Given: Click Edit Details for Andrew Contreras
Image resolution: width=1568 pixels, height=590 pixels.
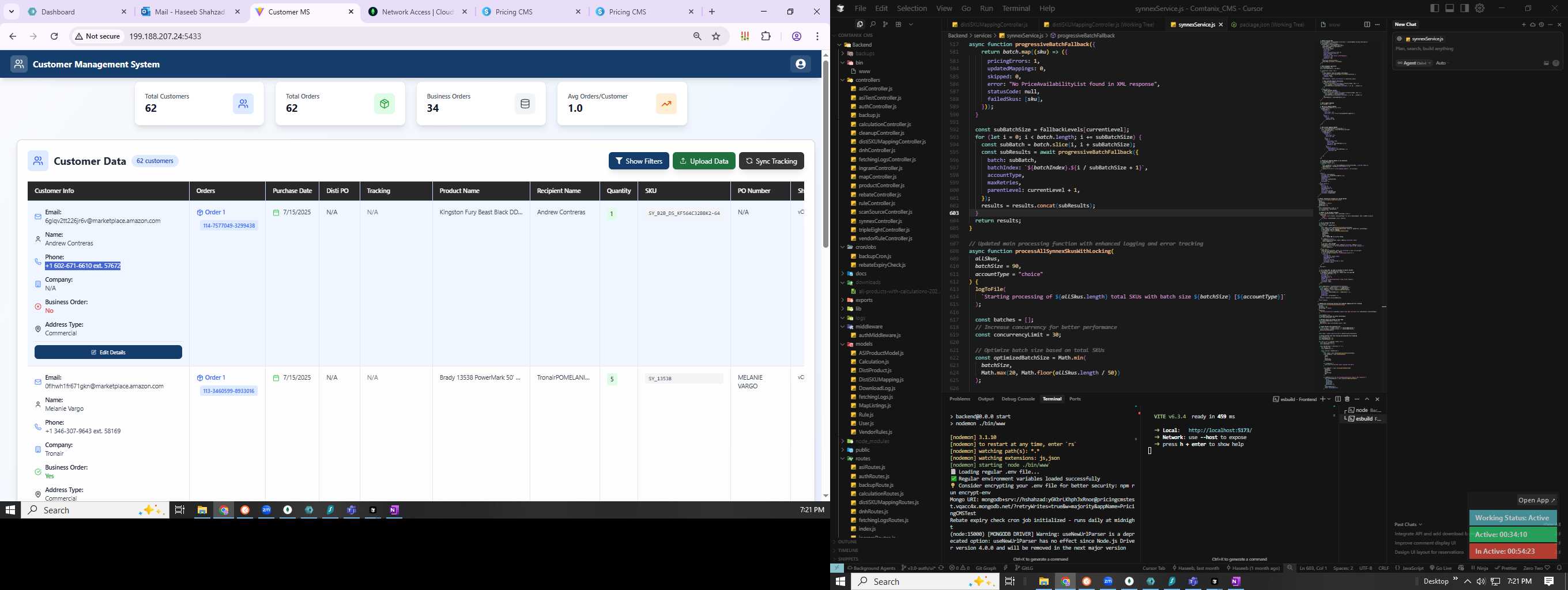Looking at the screenshot, I should [x=108, y=352].
